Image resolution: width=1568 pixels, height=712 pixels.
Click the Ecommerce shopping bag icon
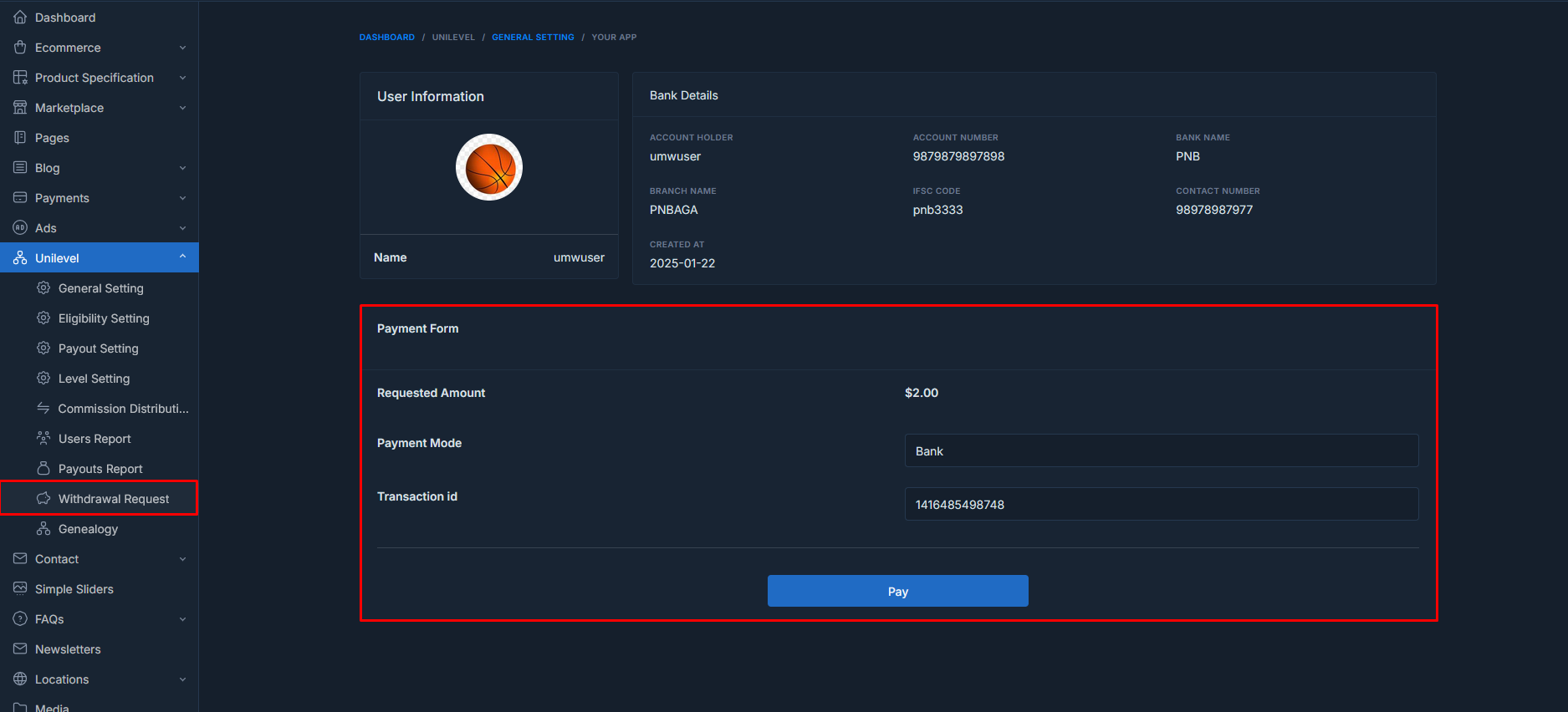click(x=20, y=48)
